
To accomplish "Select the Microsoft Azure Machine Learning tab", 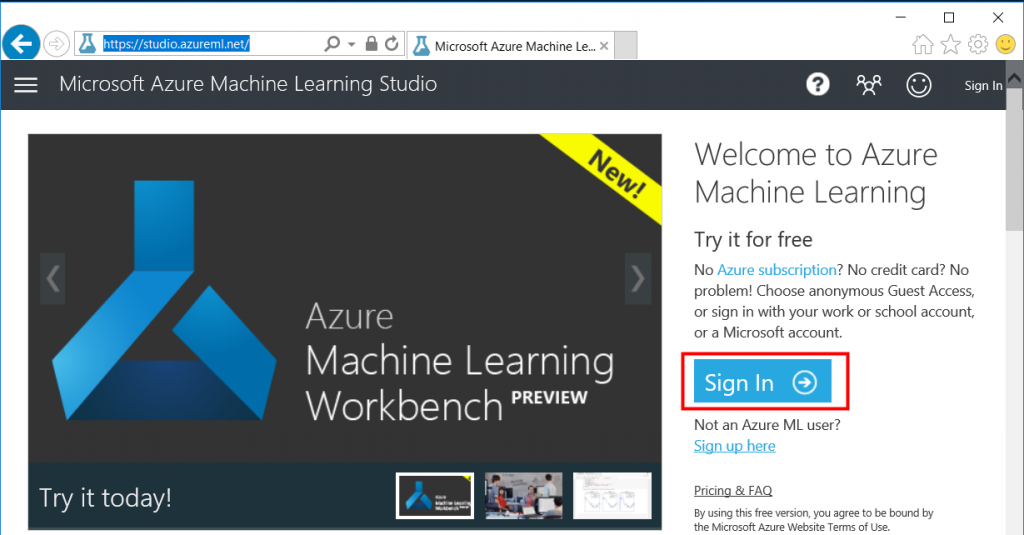I will (x=510, y=46).
